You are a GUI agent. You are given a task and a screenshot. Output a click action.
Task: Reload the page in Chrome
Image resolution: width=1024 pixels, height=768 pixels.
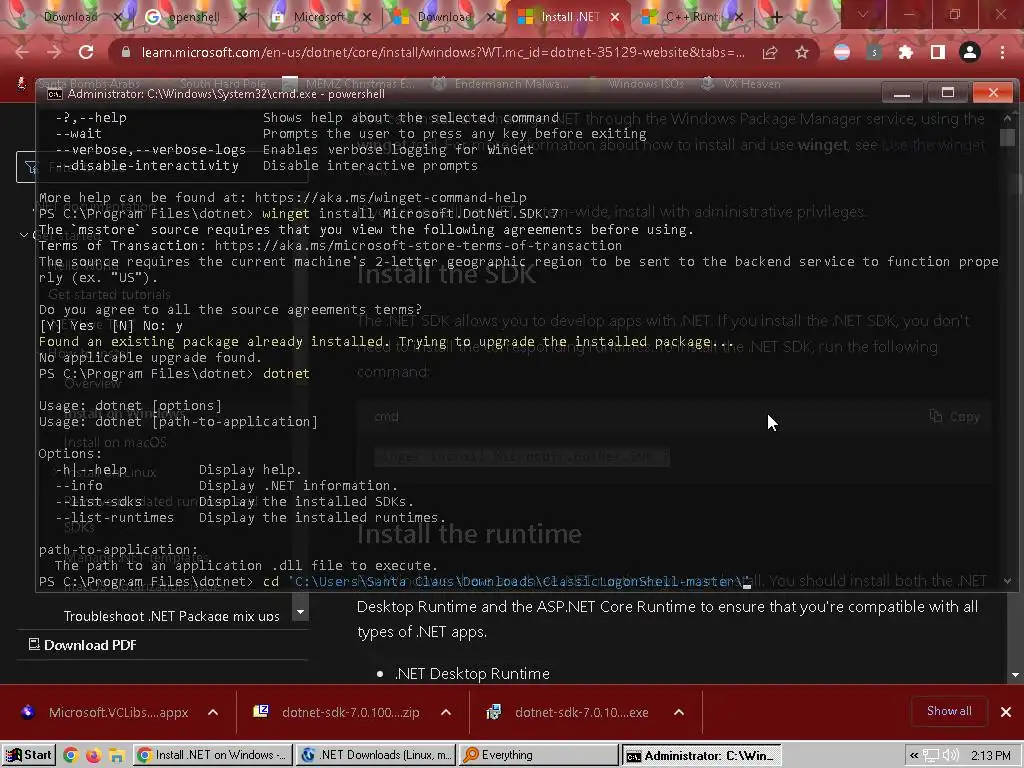[86, 52]
